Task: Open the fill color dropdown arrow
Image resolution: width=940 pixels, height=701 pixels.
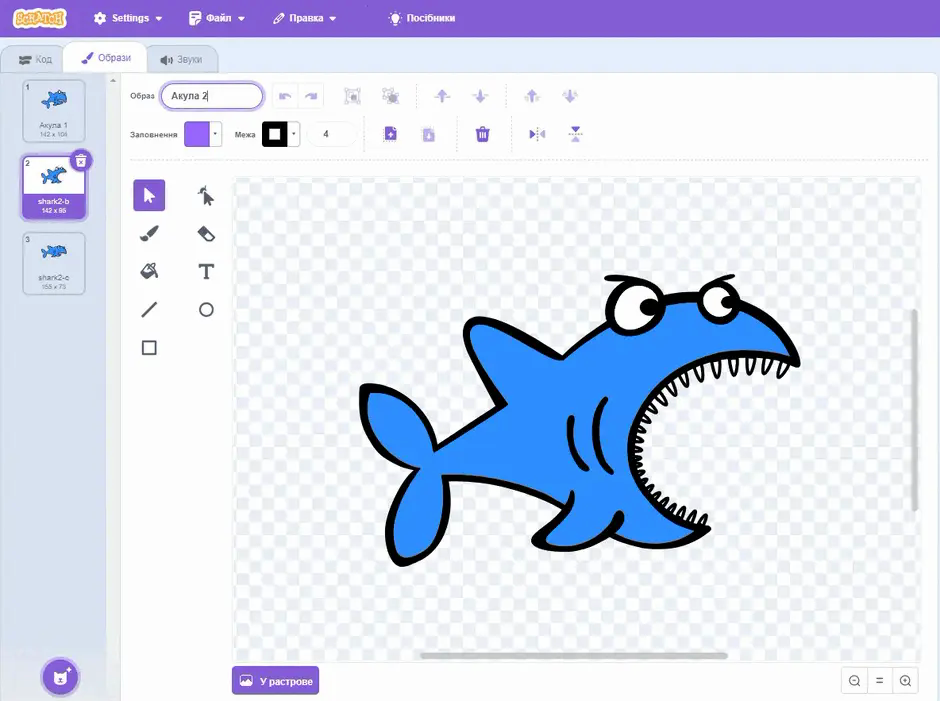Action: point(215,134)
